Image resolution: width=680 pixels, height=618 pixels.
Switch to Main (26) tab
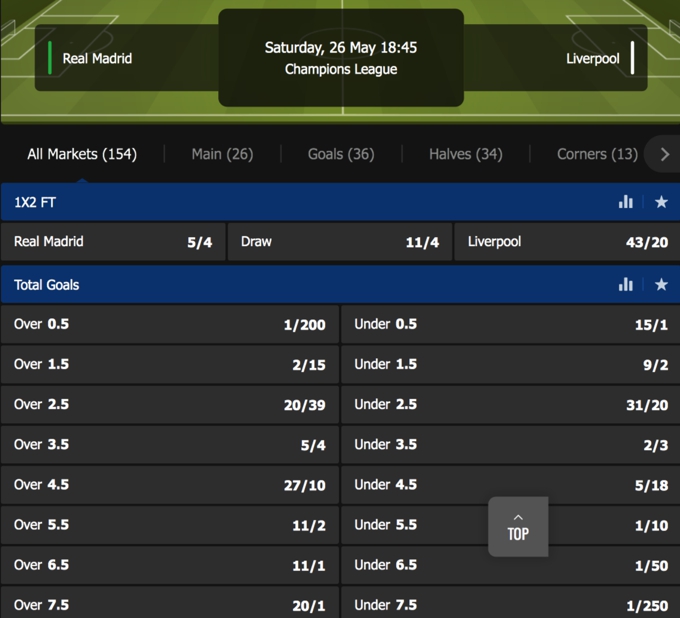point(222,154)
